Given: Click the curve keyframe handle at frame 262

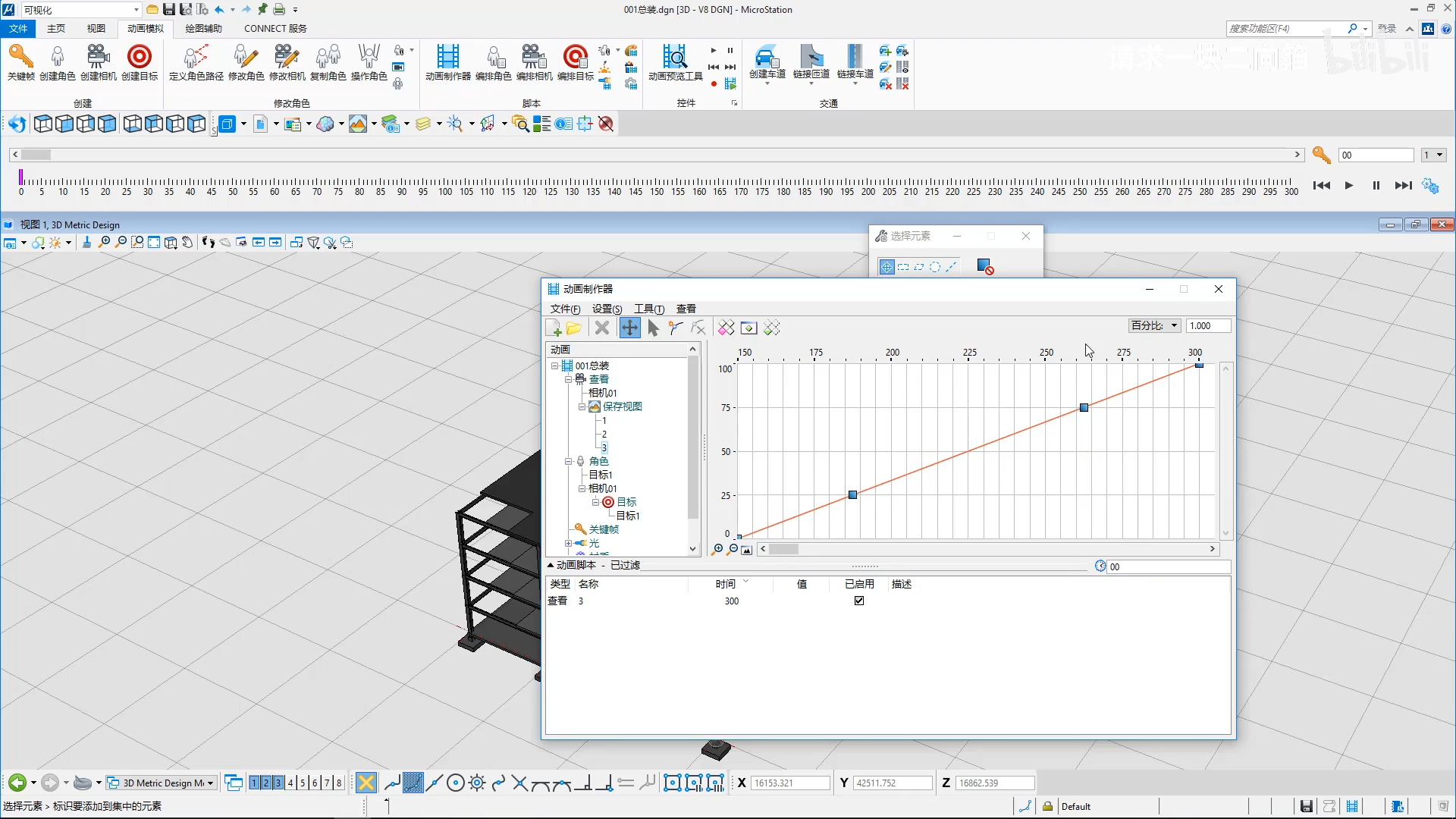Looking at the screenshot, I should (1084, 408).
